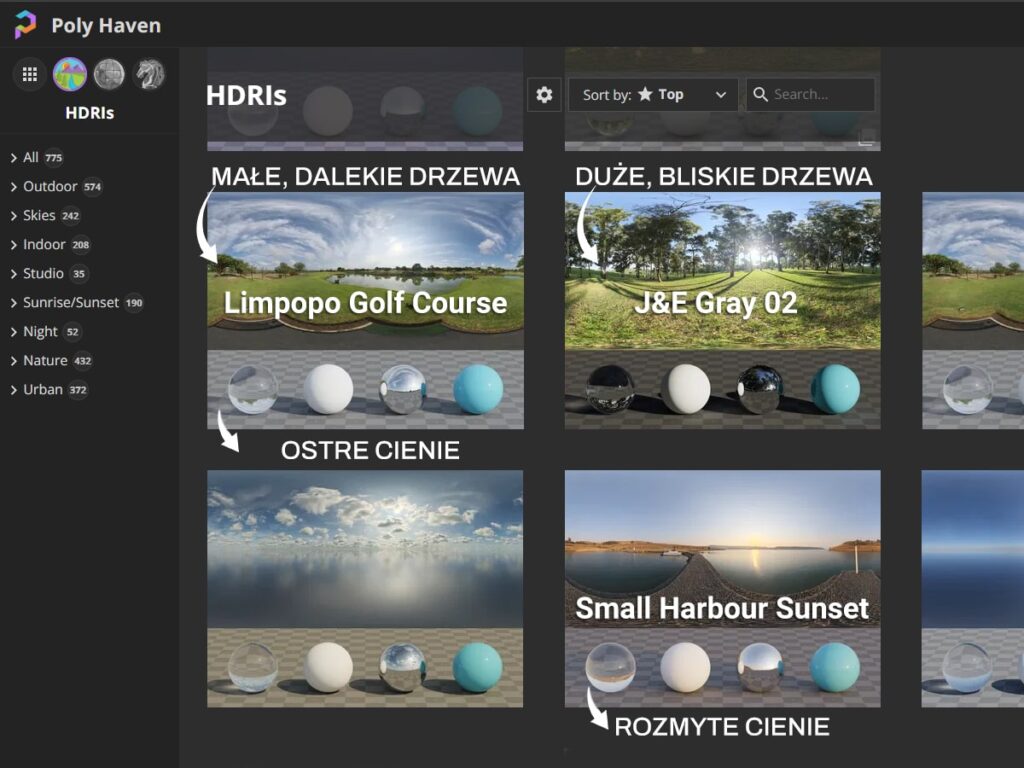Click the Poly Haven logo icon
1024x768 pixels.
[x=25, y=25]
